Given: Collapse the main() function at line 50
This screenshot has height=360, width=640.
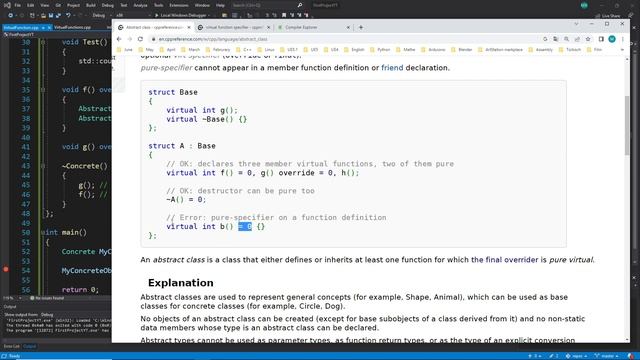Looking at the screenshot, I should [43, 233].
